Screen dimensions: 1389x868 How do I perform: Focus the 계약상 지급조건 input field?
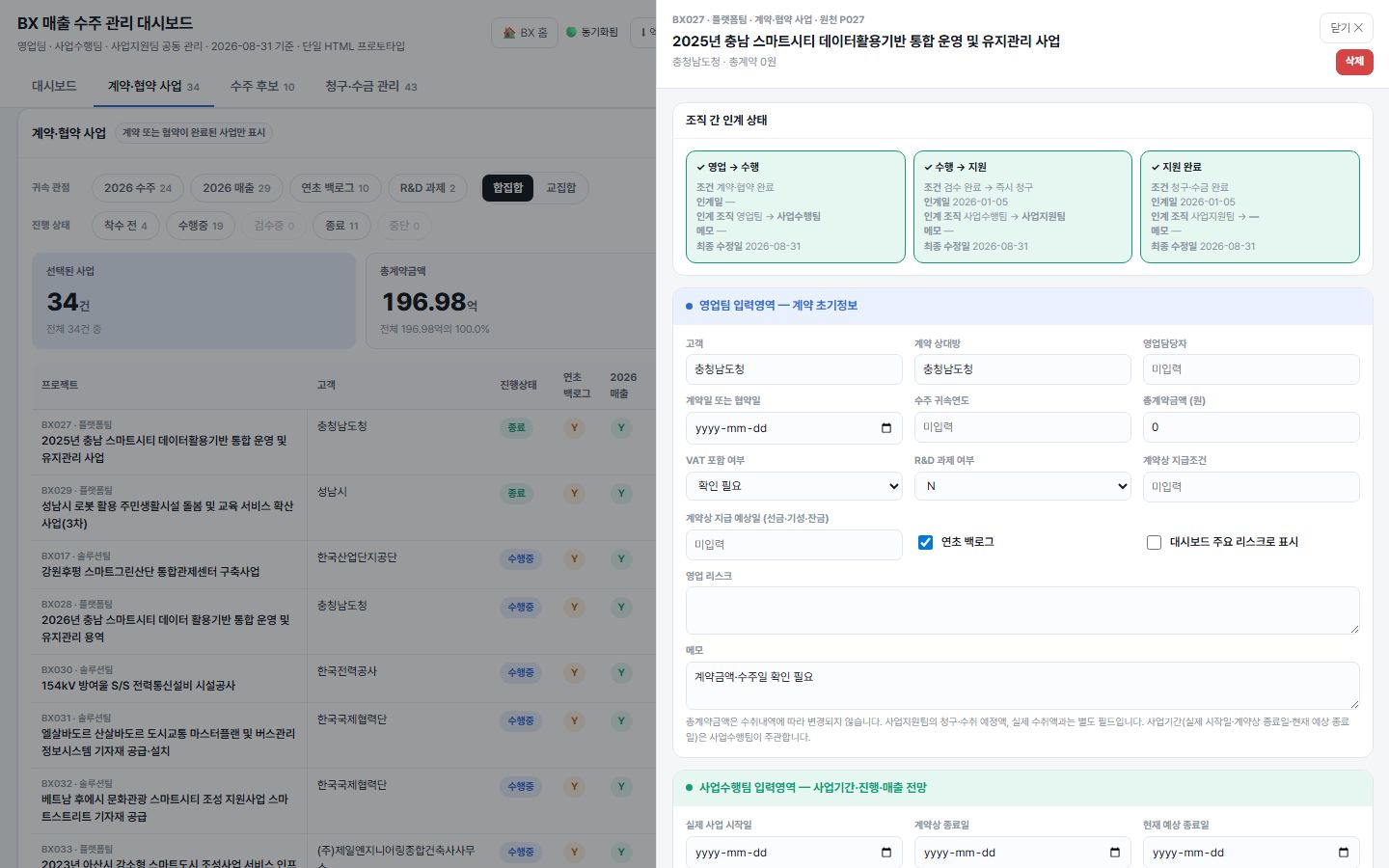1251,487
